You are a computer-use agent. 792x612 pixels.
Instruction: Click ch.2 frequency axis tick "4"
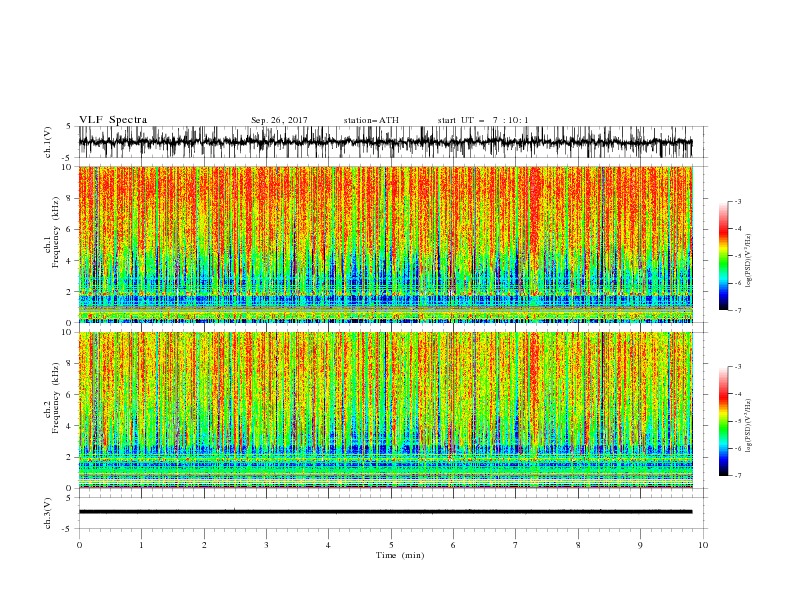(x=69, y=426)
